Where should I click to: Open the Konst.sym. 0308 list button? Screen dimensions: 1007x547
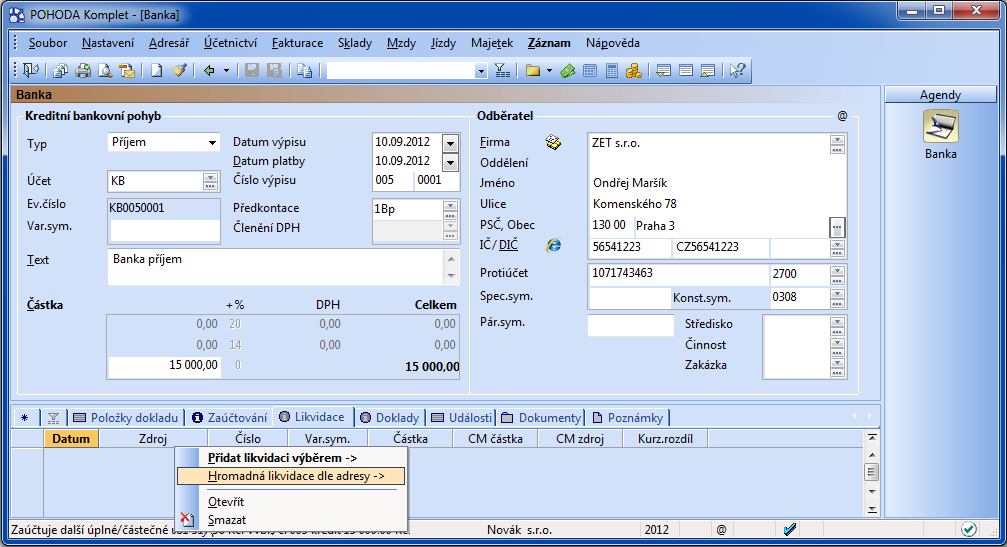837,297
